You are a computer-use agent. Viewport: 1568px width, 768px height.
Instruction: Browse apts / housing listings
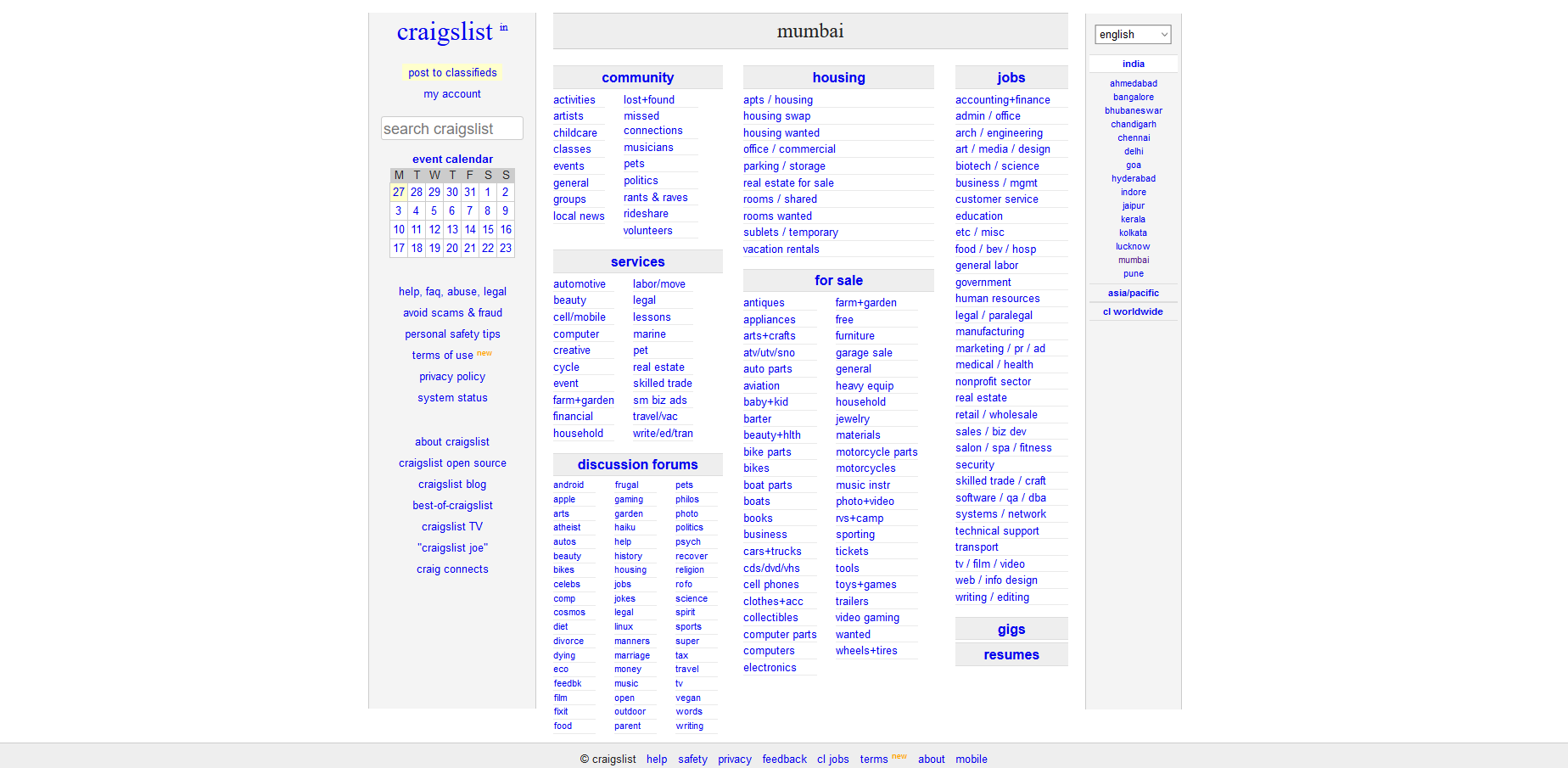778,100
